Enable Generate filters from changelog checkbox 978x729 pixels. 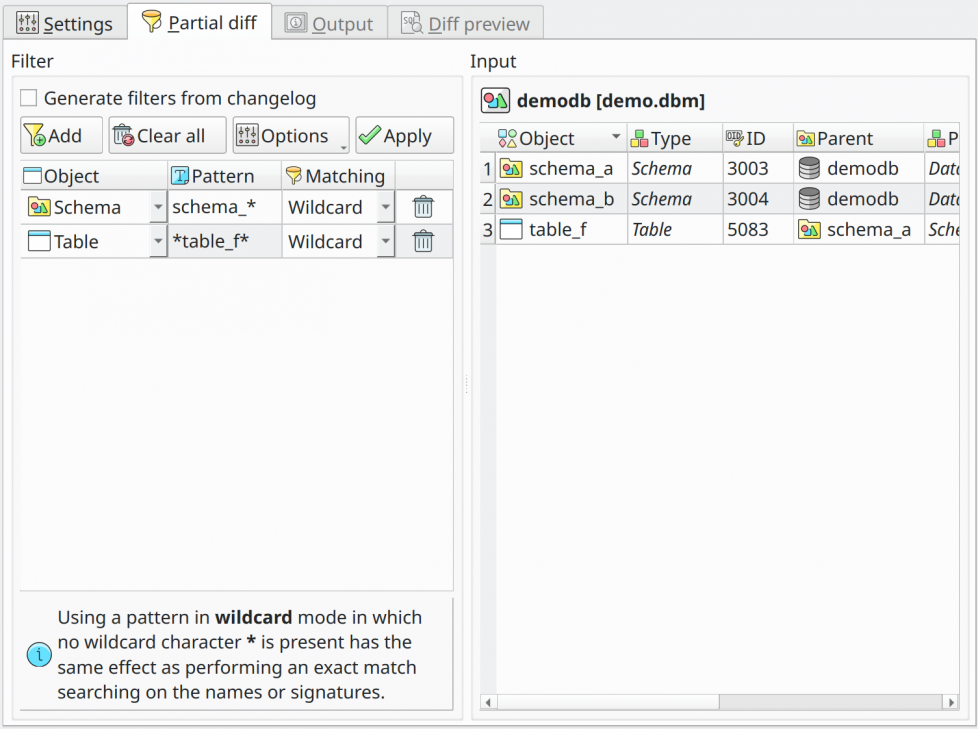coord(29,98)
